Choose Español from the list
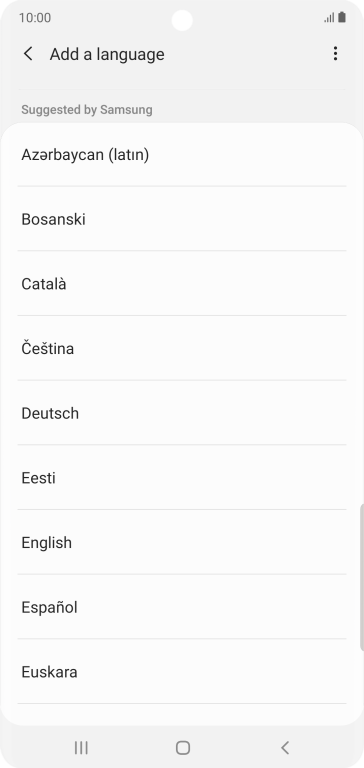The image size is (364, 768). (x=182, y=607)
